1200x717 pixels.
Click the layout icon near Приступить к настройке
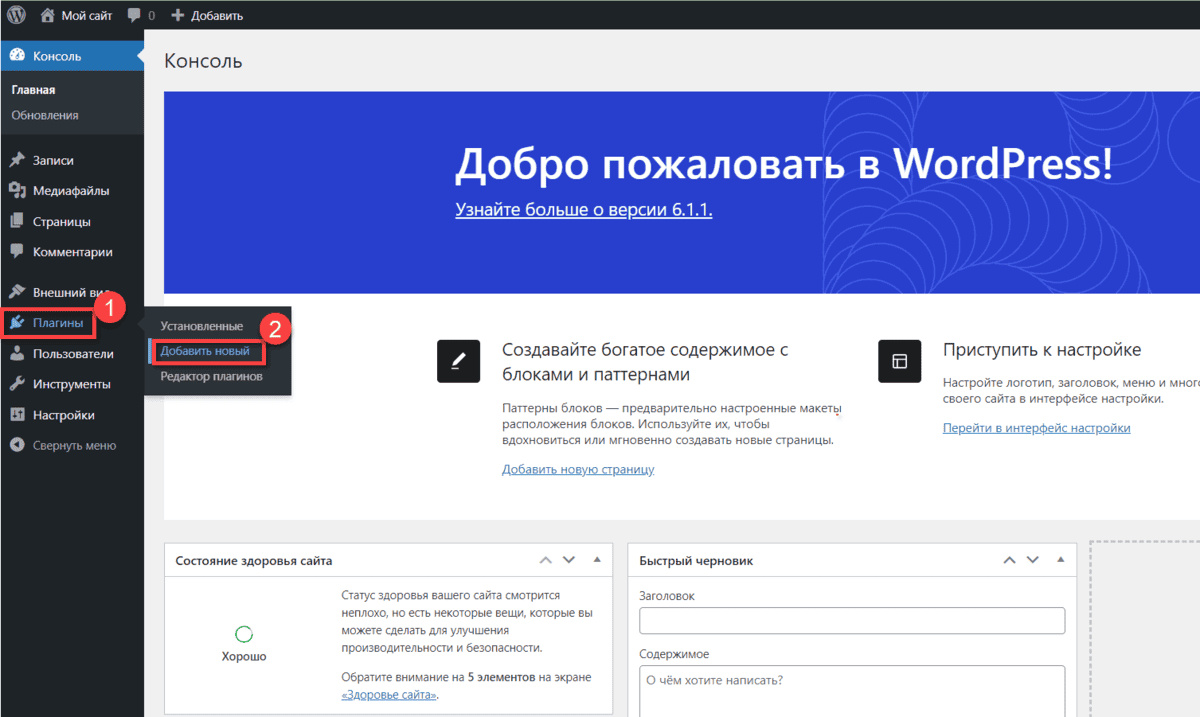pos(899,361)
